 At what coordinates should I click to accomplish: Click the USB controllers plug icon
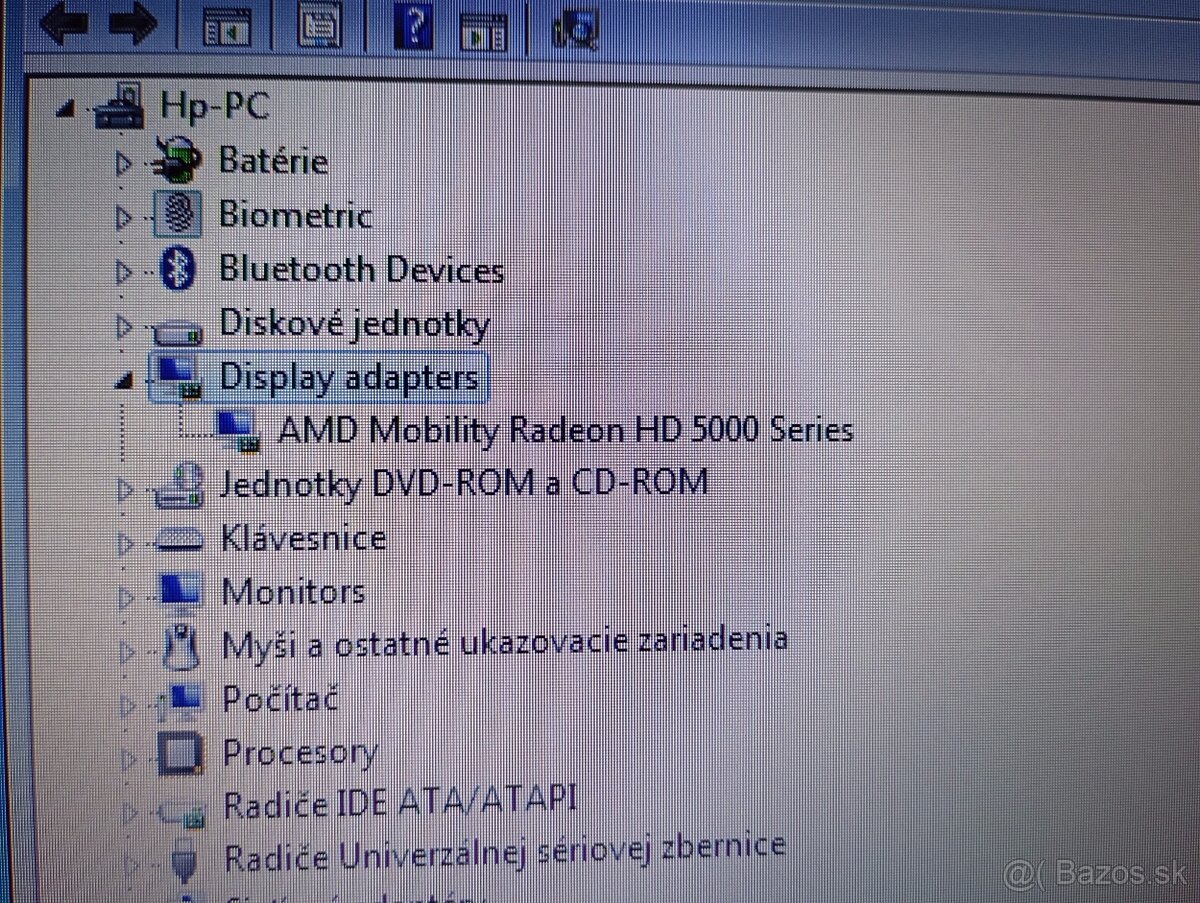pyautogui.click(x=184, y=862)
